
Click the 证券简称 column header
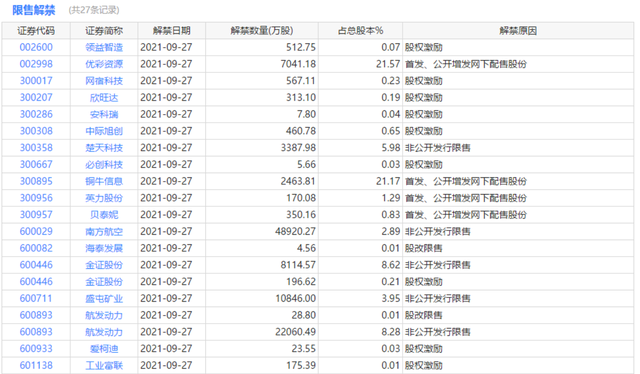[x=104, y=31]
